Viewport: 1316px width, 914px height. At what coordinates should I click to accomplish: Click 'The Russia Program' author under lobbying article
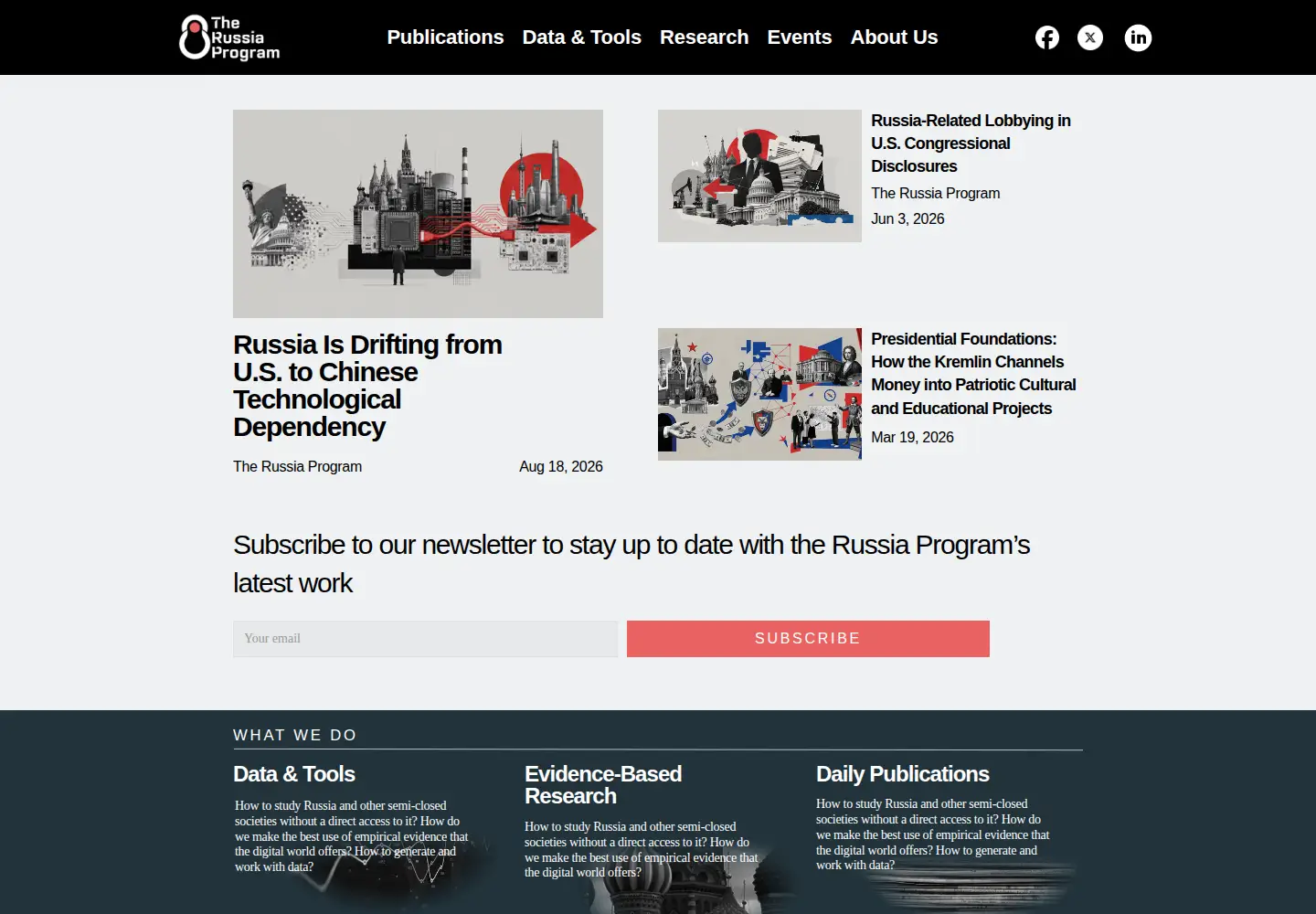coord(936,194)
